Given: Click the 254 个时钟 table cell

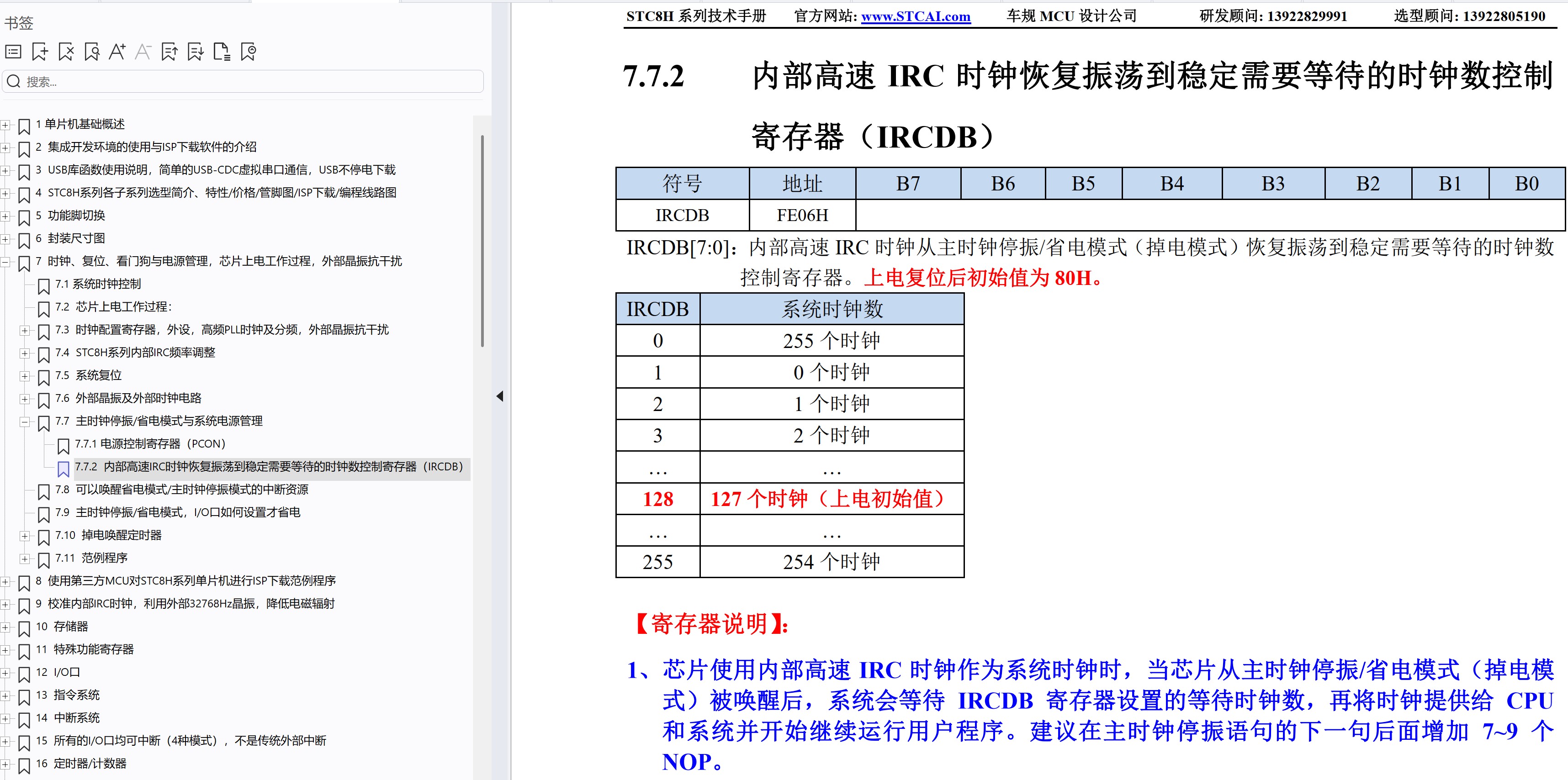Looking at the screenshot, I should click(x=832, y=562).
